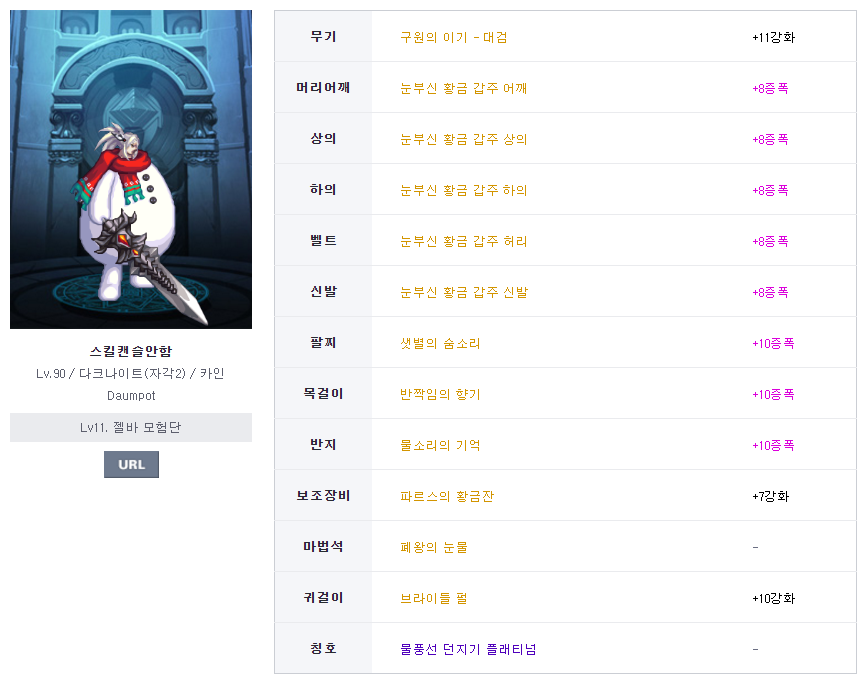Open bracelet item 샛별의 숨소리

[x=440, y=343]
